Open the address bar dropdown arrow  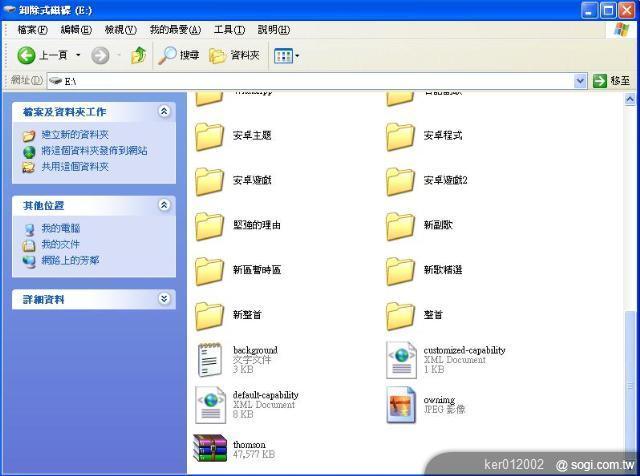(580, 81)
